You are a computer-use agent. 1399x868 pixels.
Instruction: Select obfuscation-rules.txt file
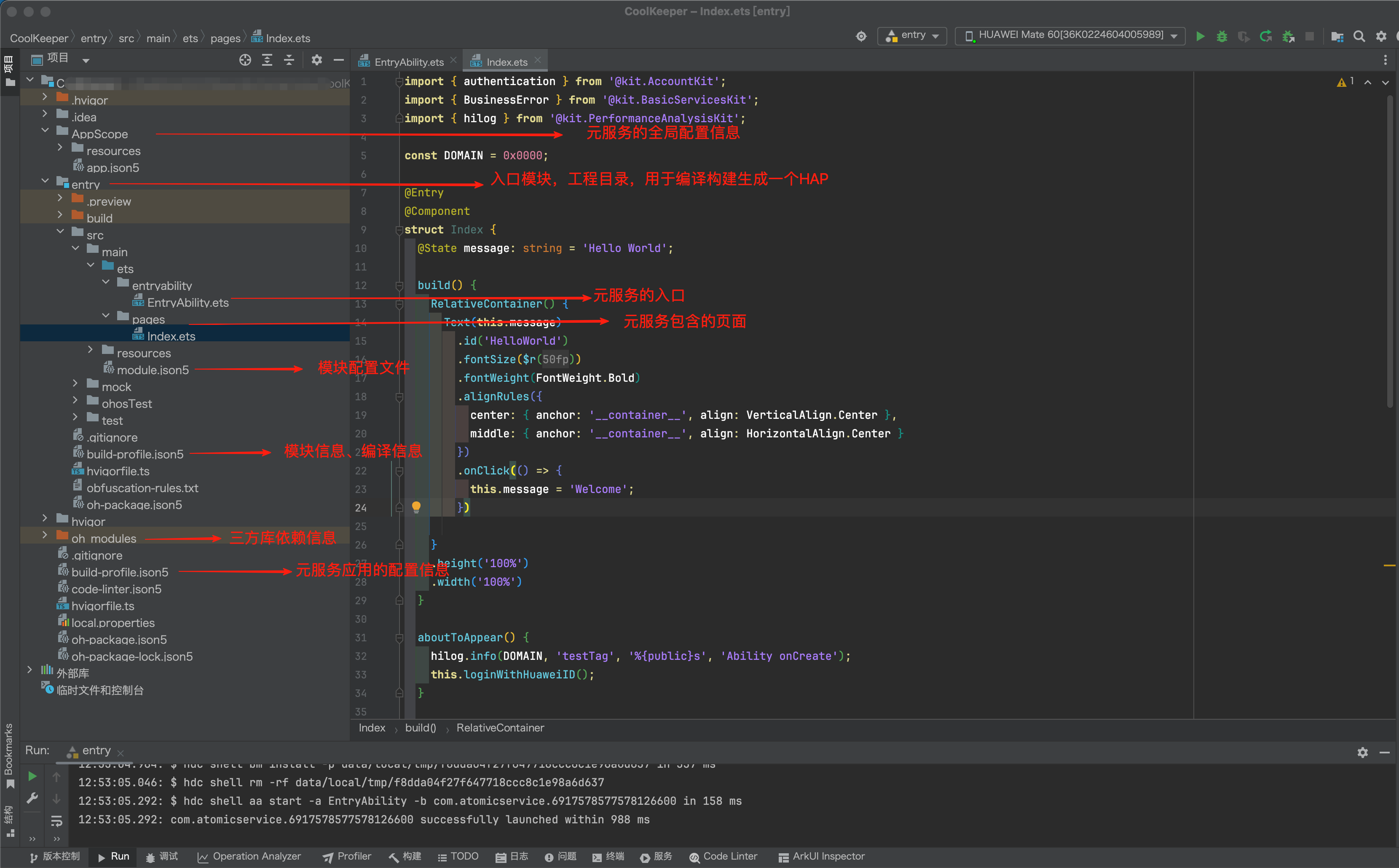click(142, 488)
